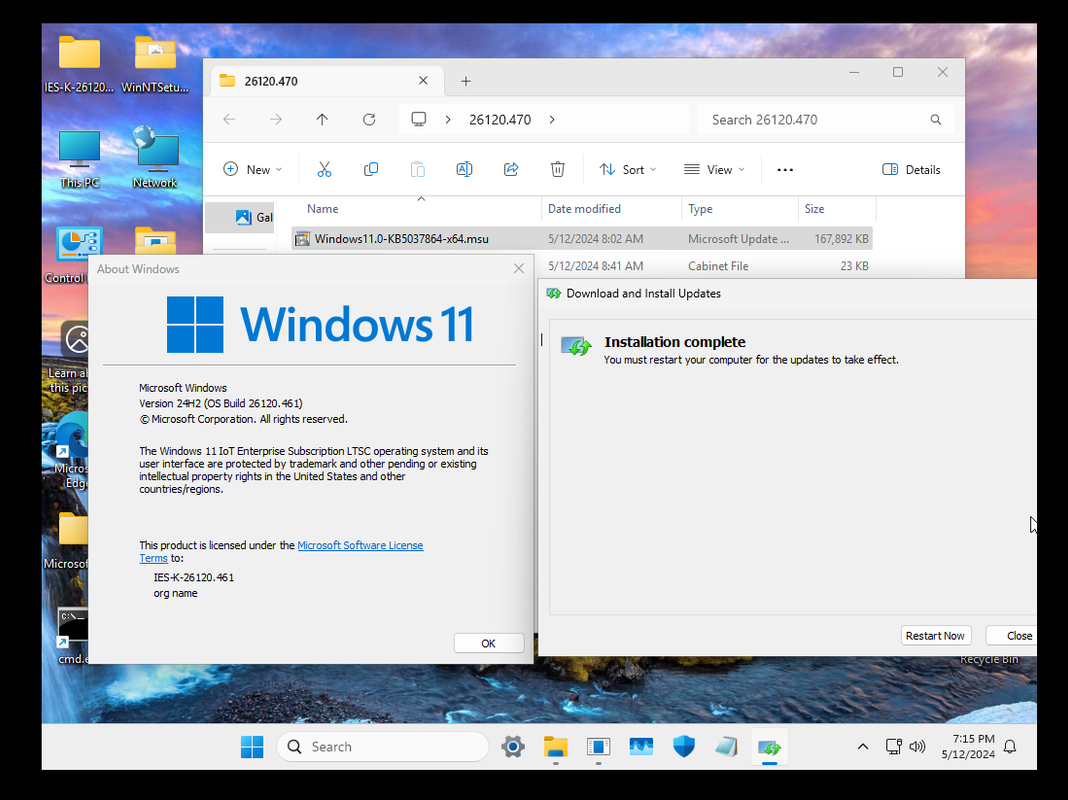1068x800 pixels.
Task: Click the Cut scissors icon in File Explorer
Action: pos(324,170)
